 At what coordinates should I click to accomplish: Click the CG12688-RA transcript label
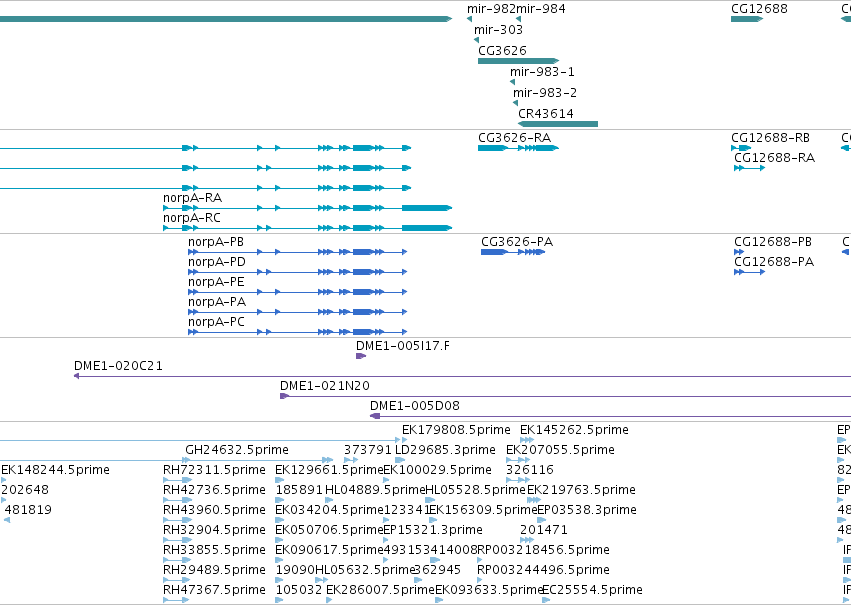pos(774,158)
